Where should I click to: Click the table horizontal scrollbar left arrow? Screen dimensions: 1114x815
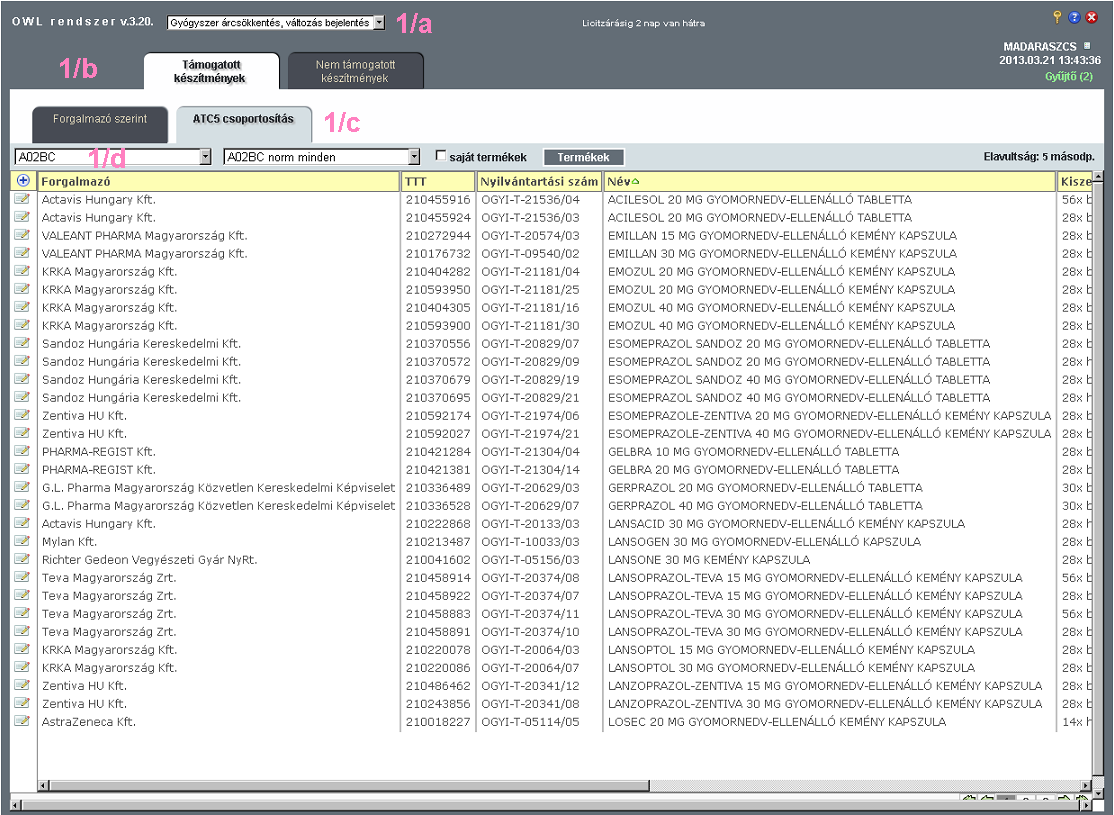pyautogui.click(x=43, y=785)
